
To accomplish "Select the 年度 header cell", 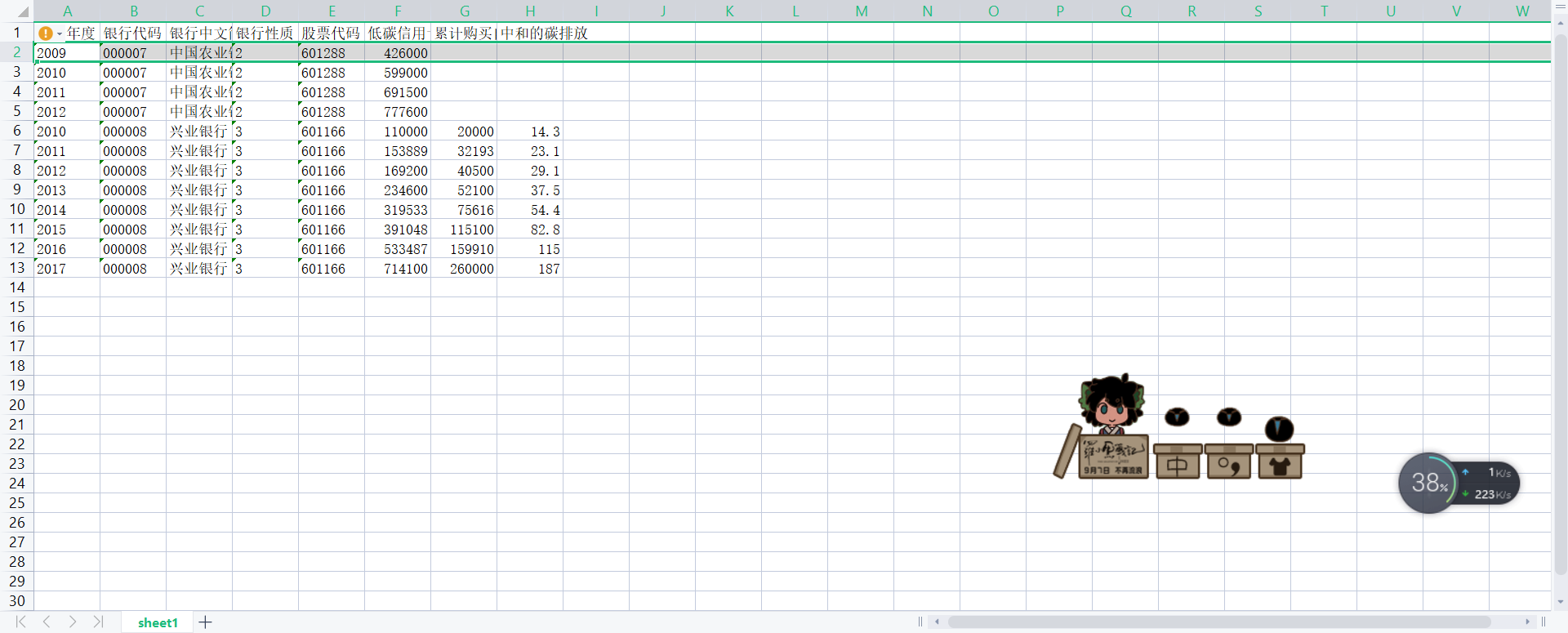I will pyautogui.click(x=67, y=33).
